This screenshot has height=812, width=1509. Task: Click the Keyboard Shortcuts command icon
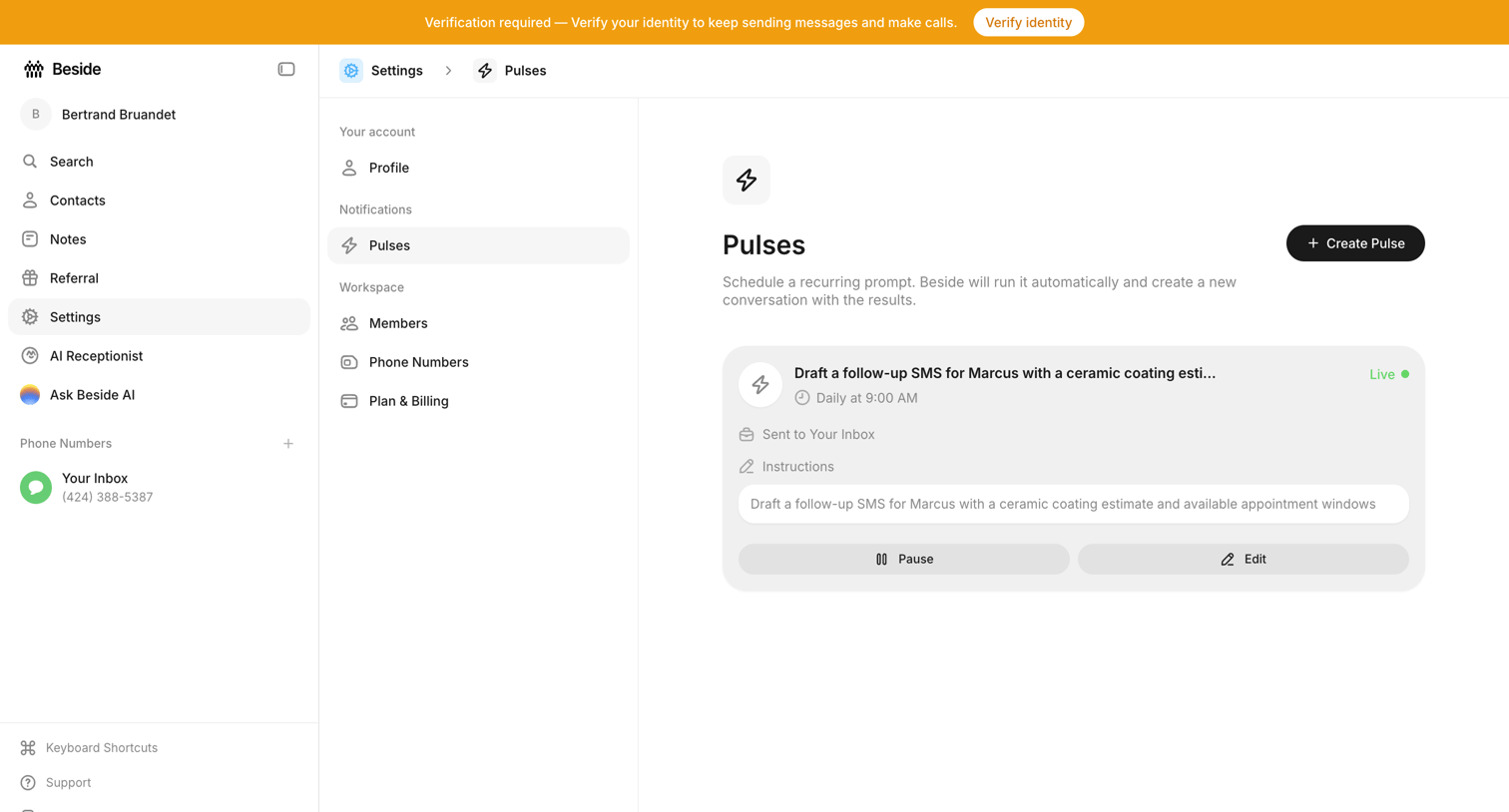tap(28, 748)
